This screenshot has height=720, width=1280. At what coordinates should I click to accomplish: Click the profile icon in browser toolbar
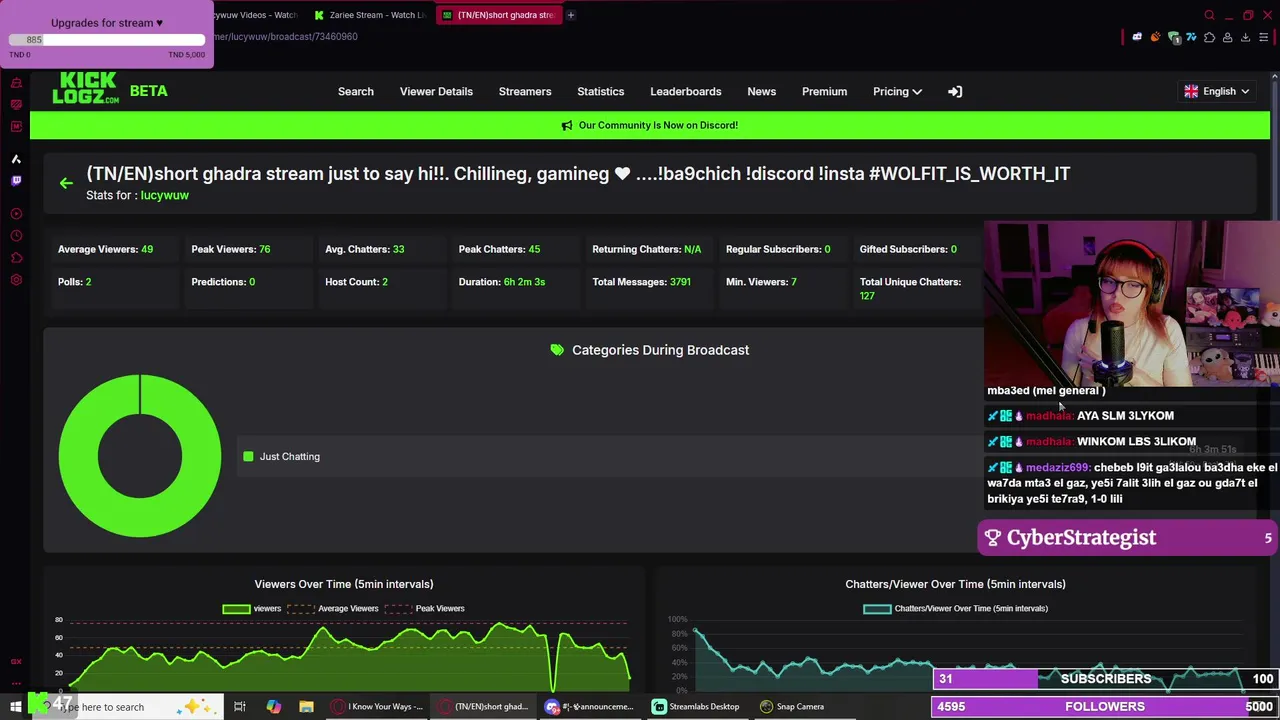coord(1227,37)
